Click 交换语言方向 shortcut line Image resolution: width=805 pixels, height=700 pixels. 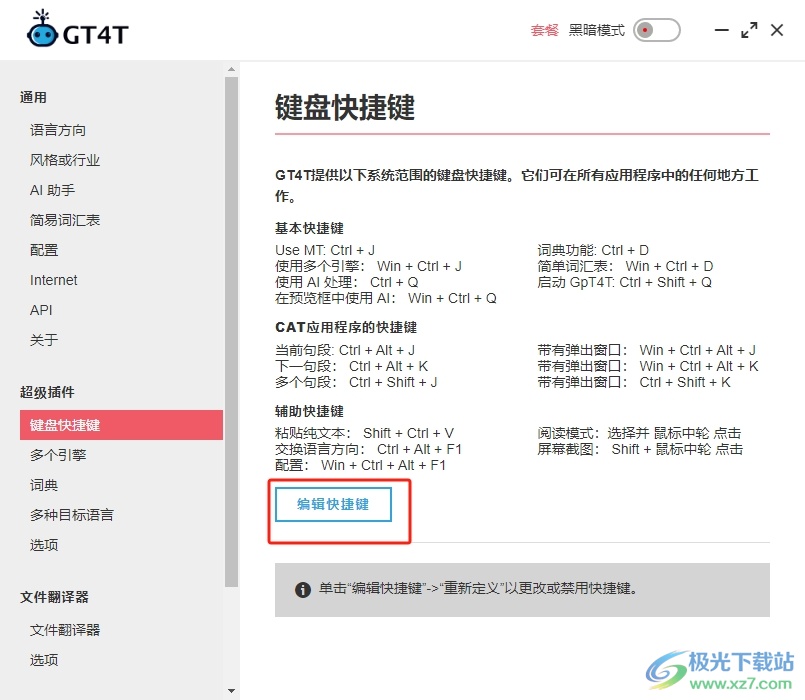pos(368,449)
